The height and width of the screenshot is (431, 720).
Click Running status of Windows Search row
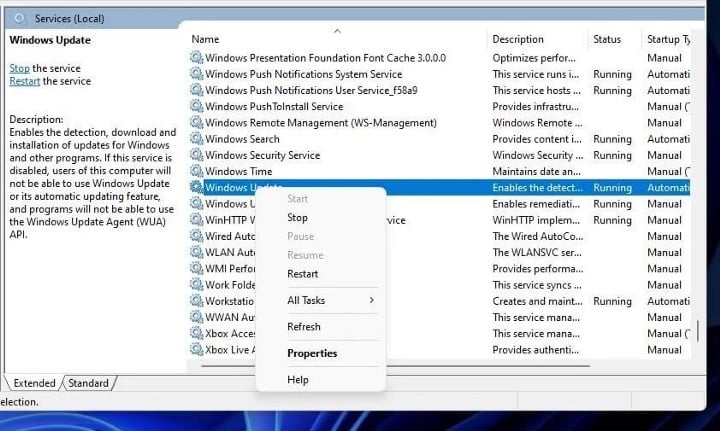pos(612,139)
